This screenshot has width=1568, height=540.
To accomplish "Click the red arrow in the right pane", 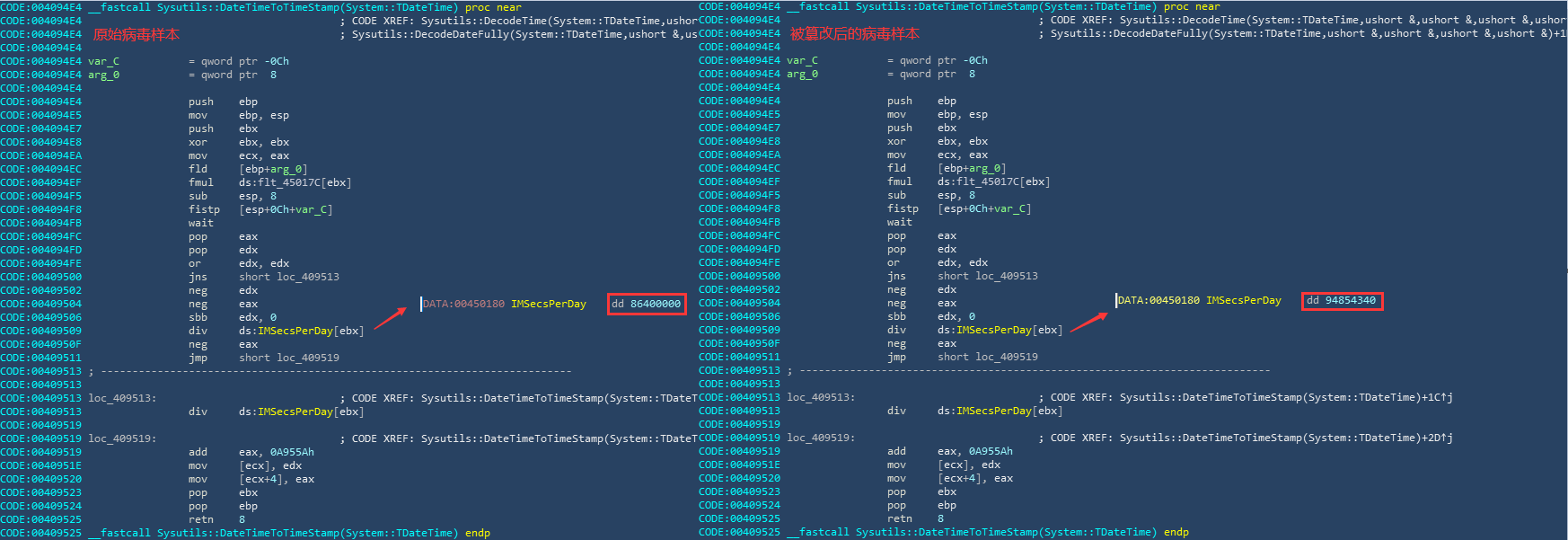I will [x=1088, y=321].
